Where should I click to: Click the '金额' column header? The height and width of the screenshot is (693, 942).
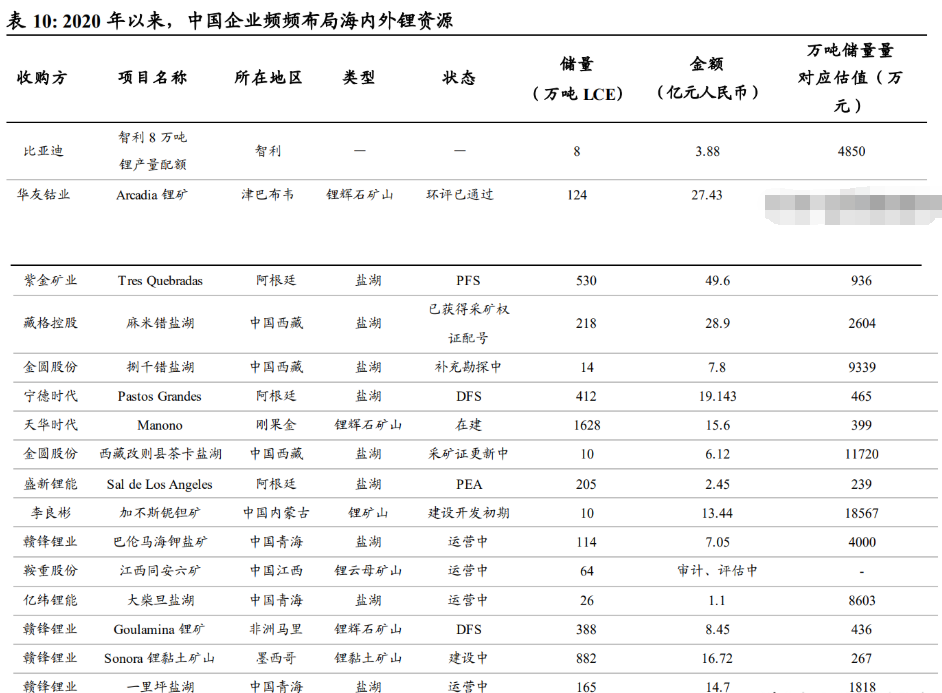pos(707,64)
